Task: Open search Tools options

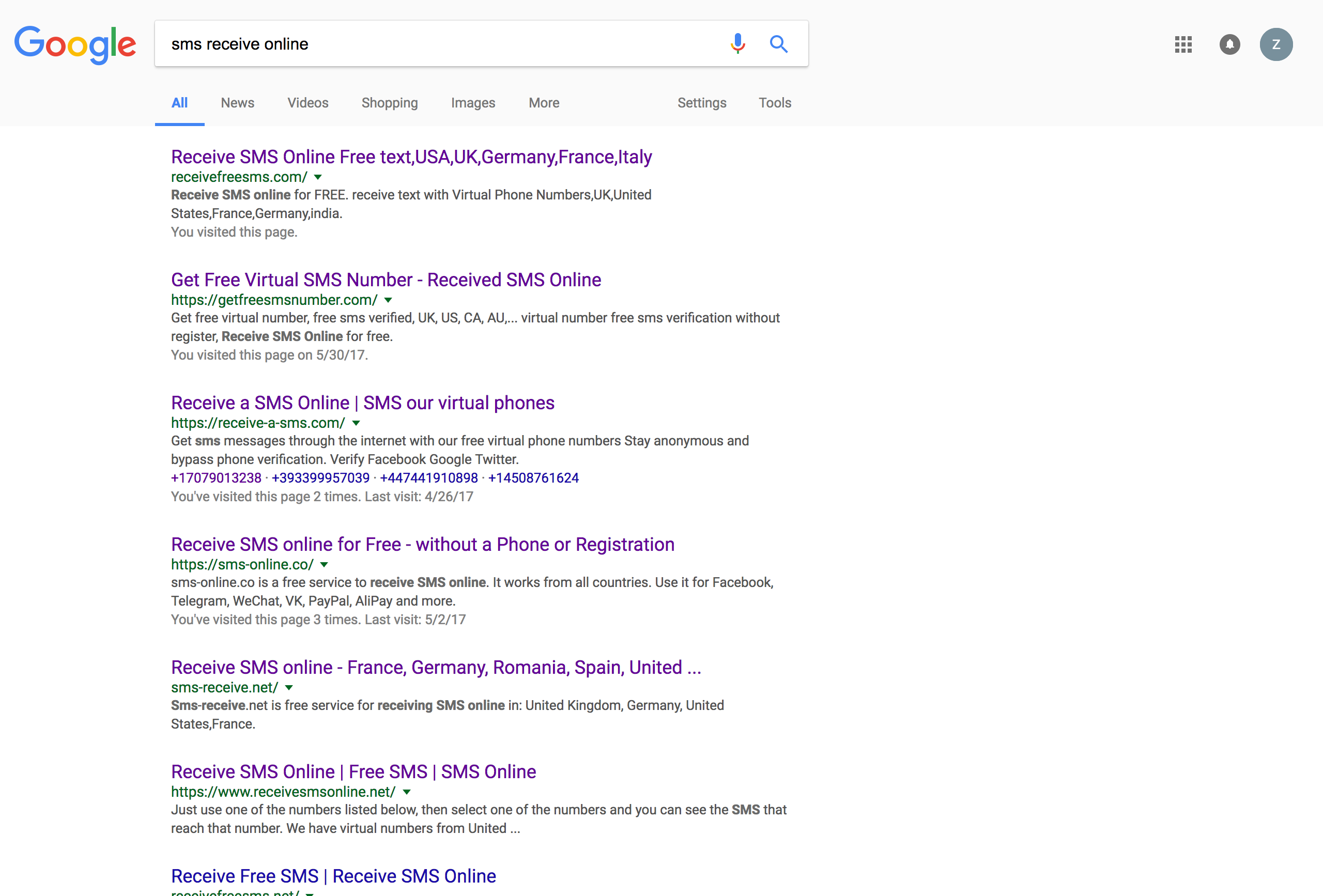Action: pyautogui.click(x=774, y=103)
